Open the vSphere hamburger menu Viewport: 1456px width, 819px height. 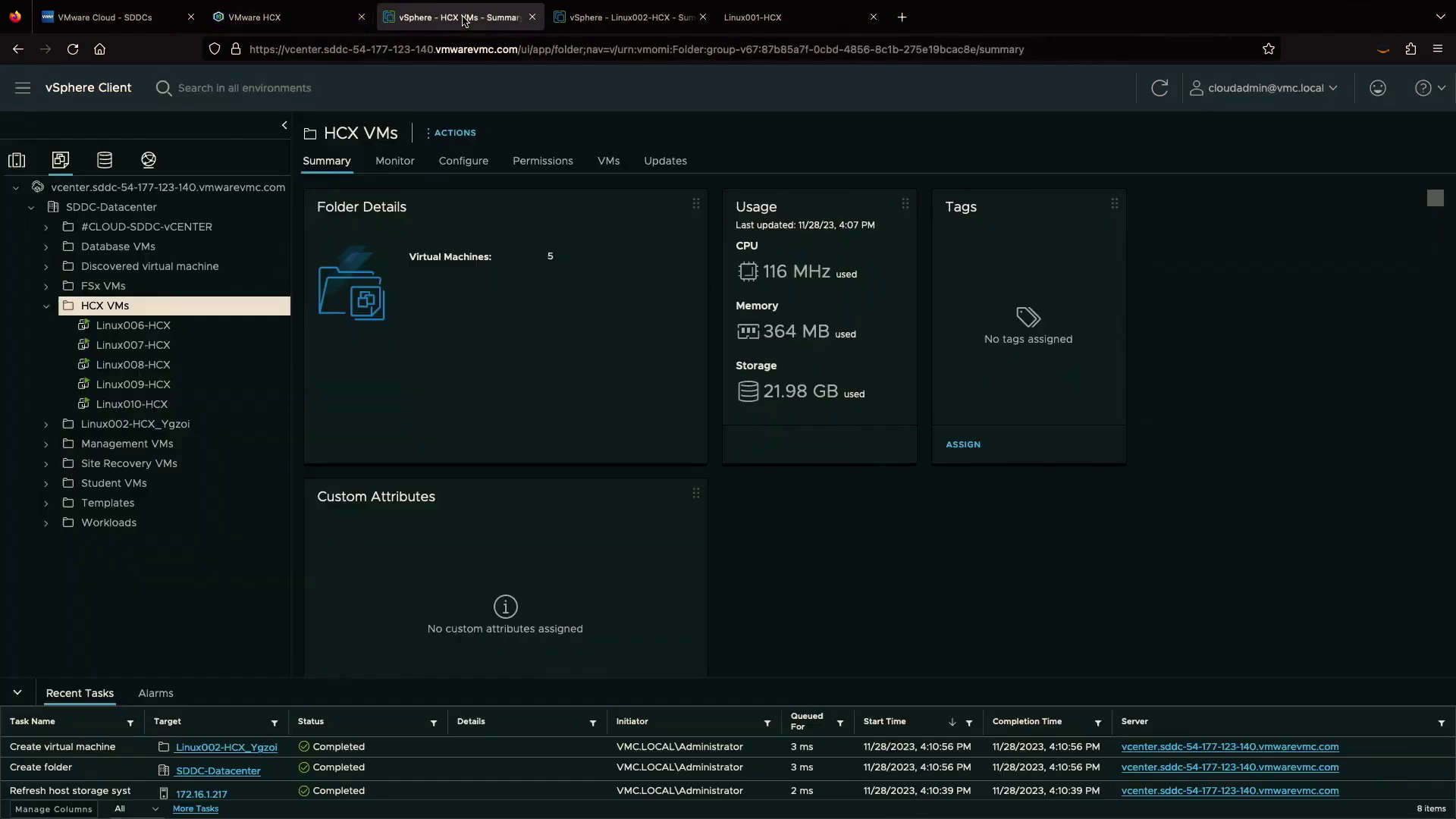point(23,88)
